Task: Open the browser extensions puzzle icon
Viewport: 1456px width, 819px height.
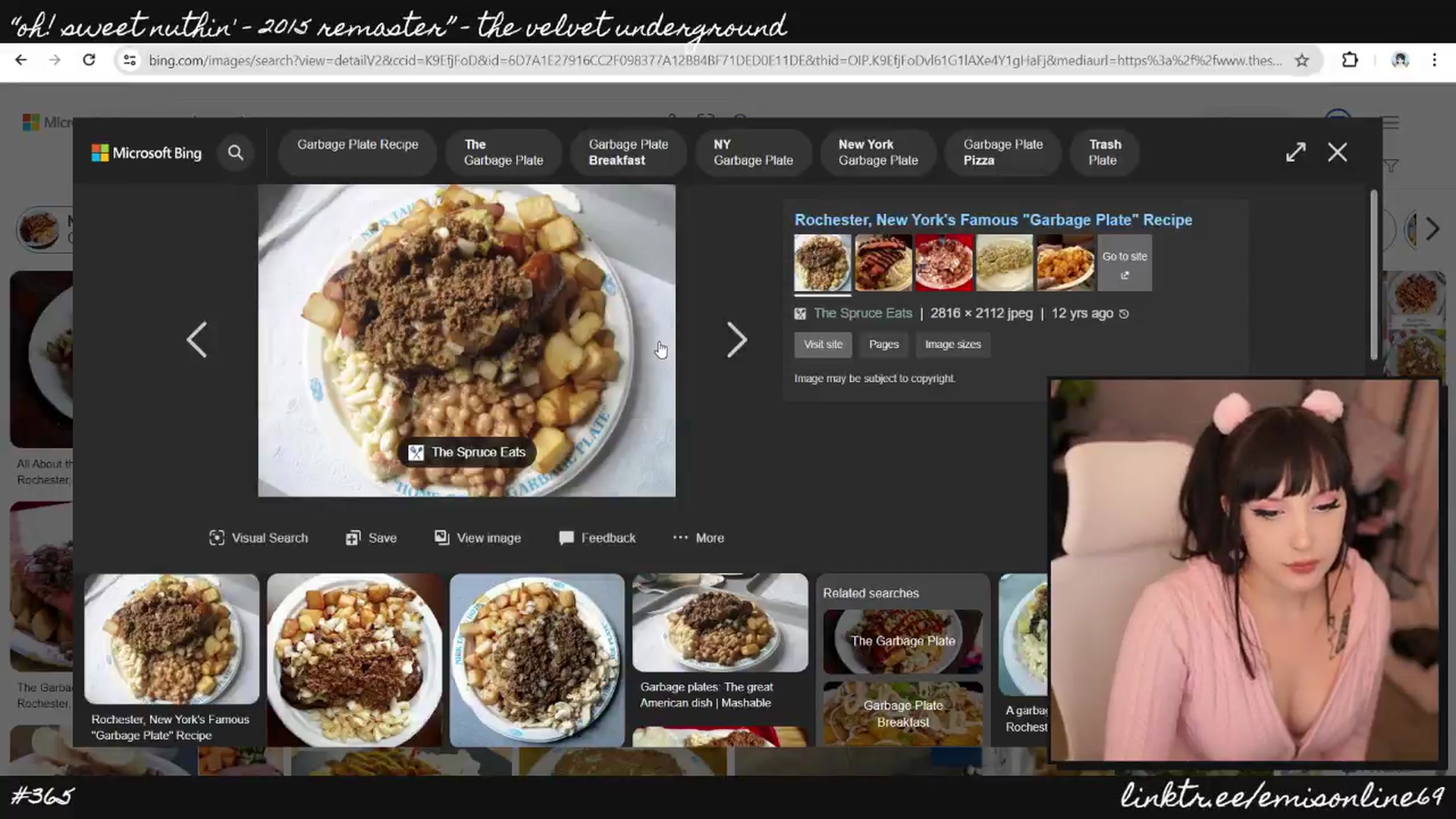Action: (x=1350, y=60)
